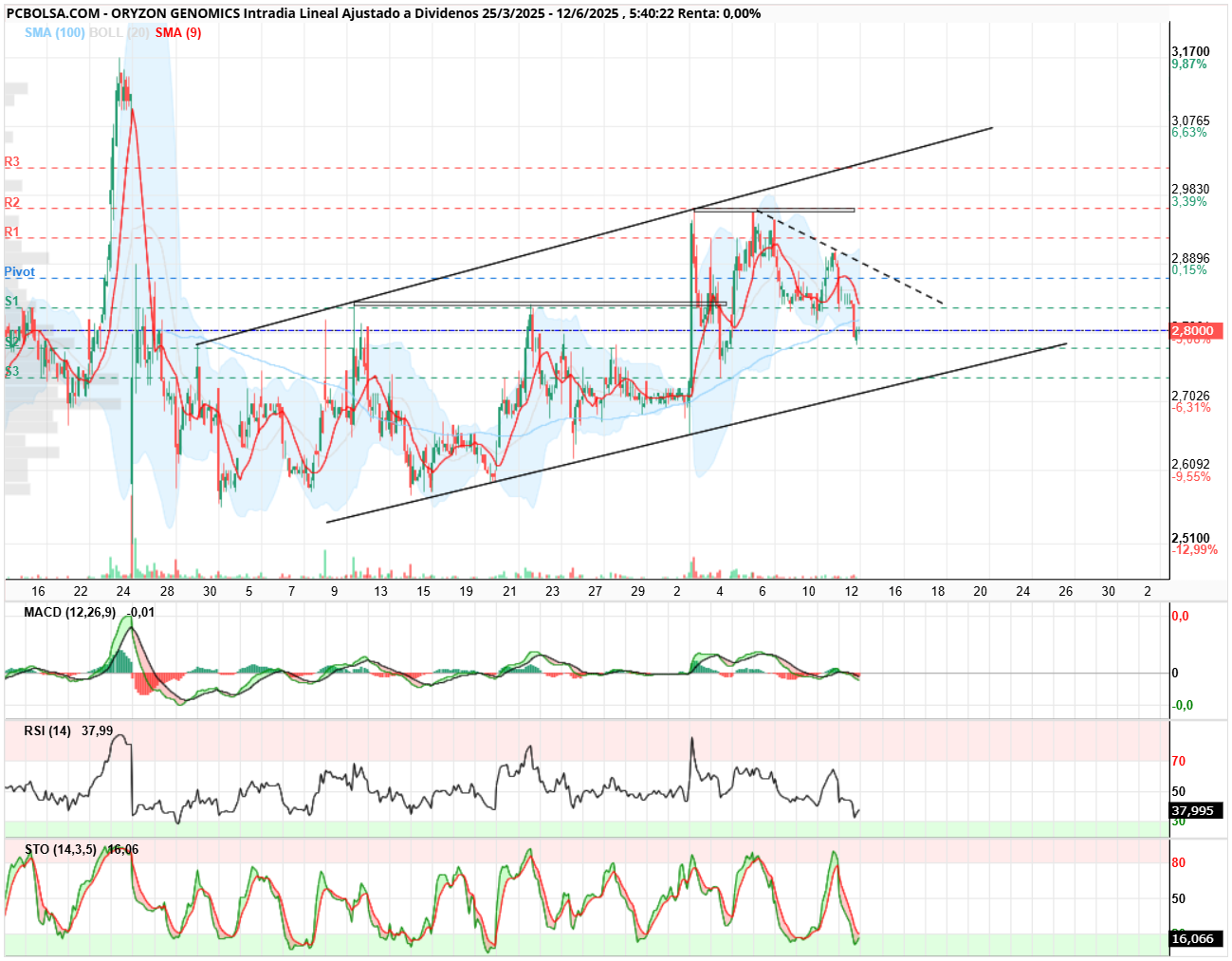Click date label 29 on time axis

tap(638, 592)
